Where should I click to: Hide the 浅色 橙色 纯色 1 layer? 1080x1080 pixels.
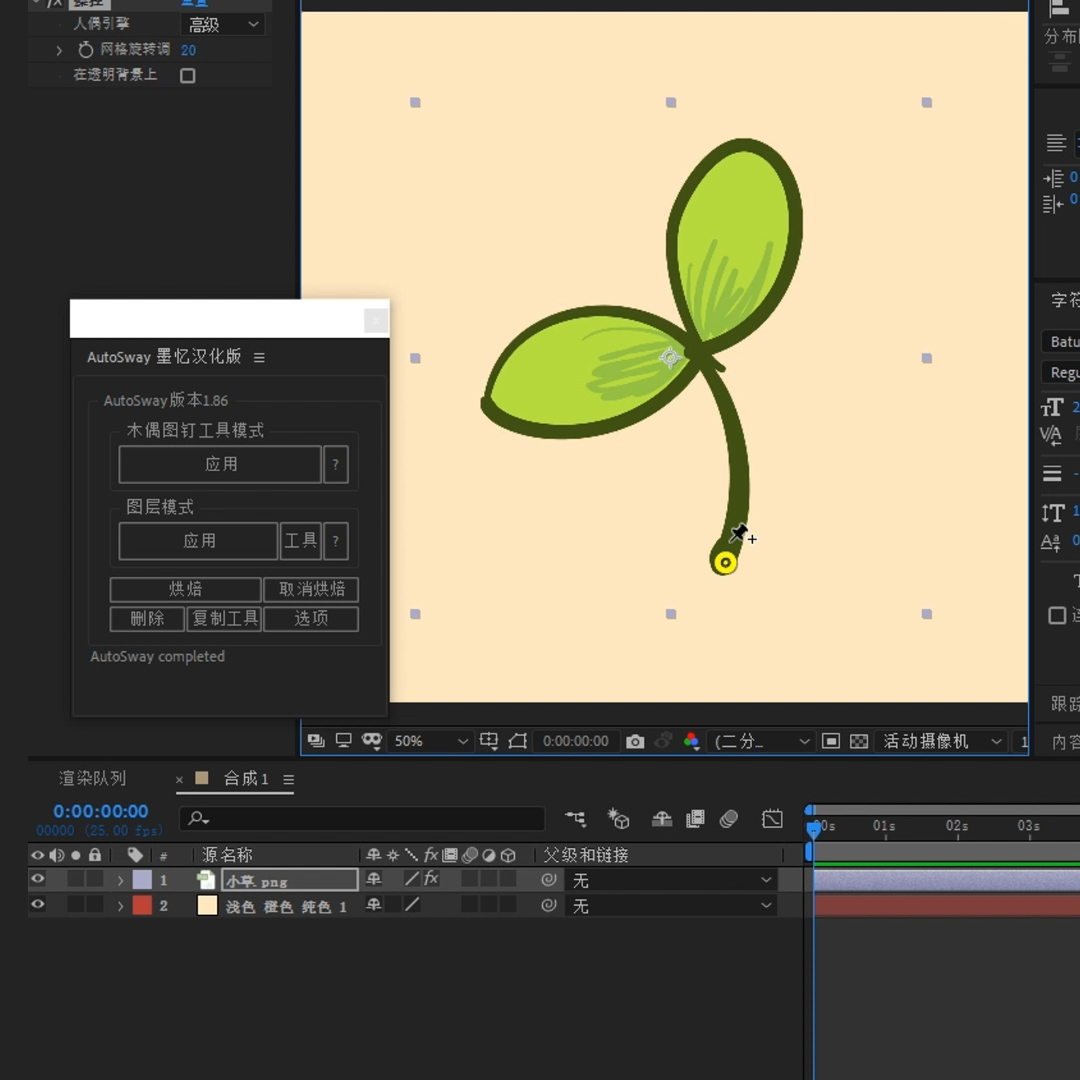click(38, 904)
